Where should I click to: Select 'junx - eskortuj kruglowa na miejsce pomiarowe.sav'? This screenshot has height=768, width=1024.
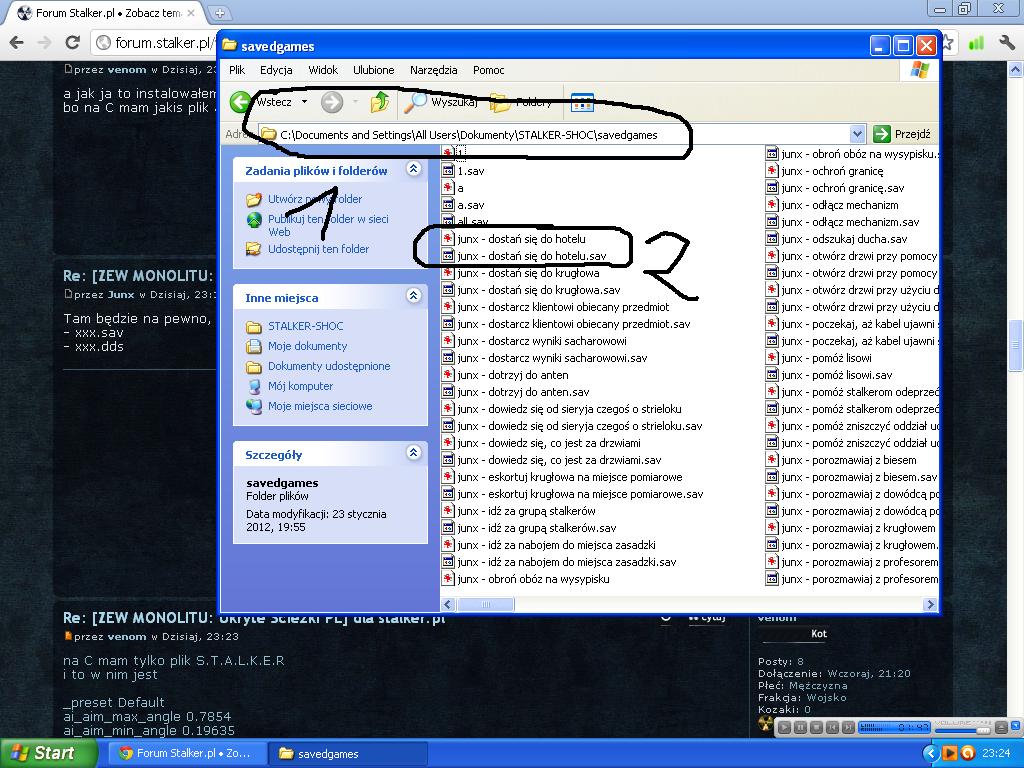pos(573,494)
